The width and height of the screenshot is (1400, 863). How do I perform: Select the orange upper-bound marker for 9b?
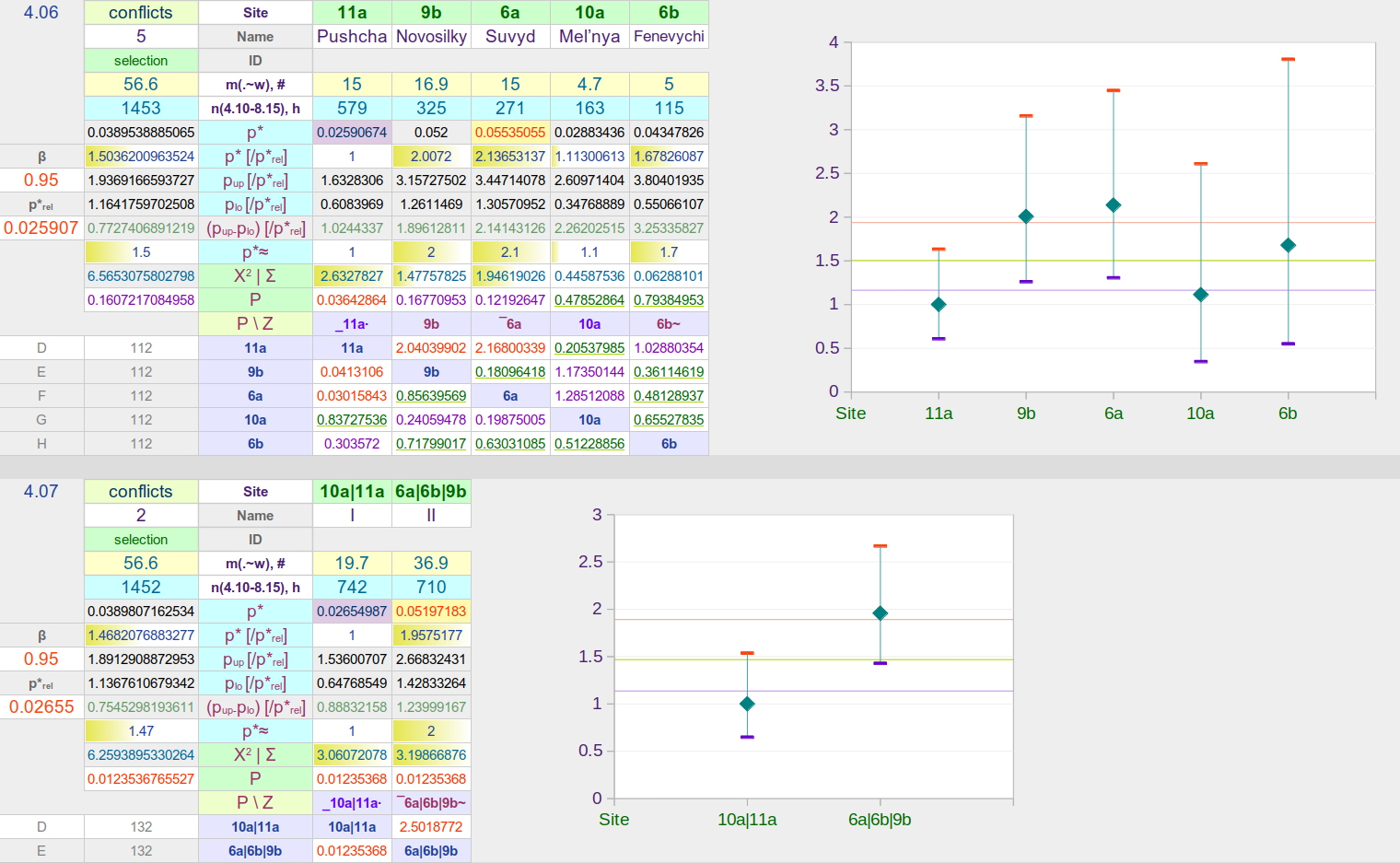point(1026,116)
